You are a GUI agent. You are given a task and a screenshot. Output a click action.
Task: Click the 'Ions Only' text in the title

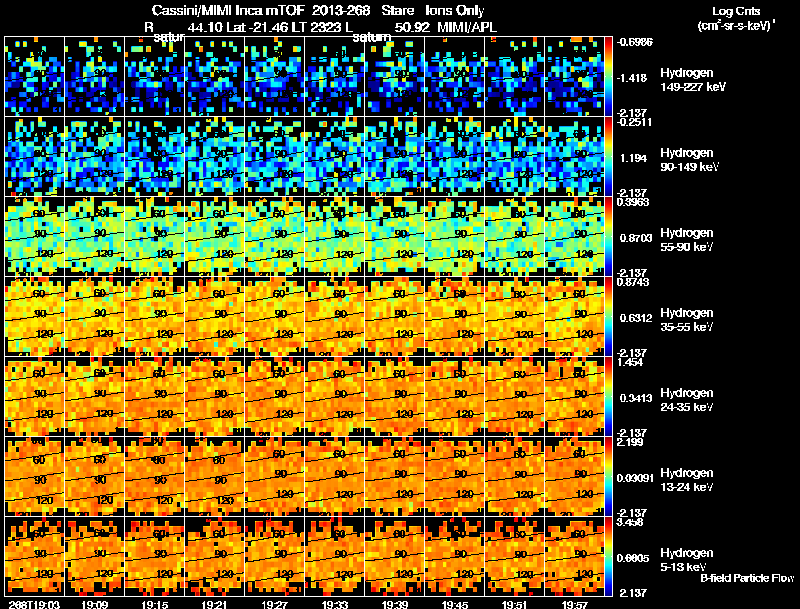point(455,10)
